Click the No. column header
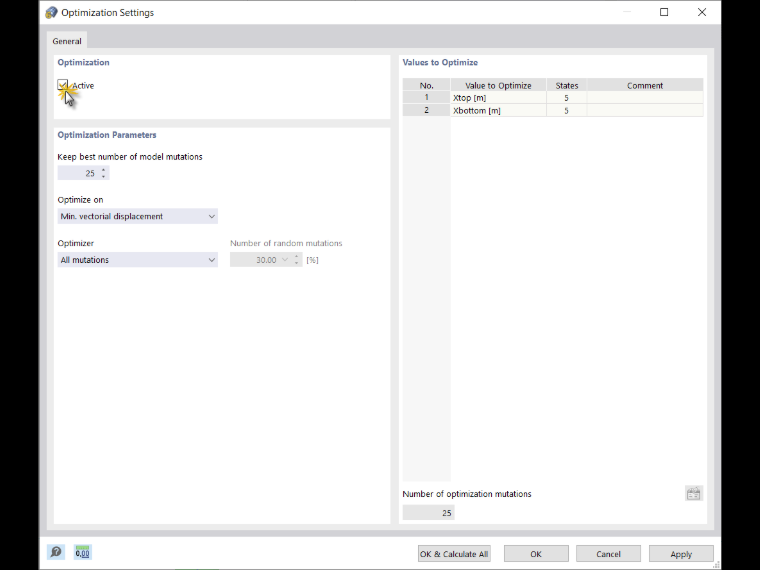 [x=427, y=85]
